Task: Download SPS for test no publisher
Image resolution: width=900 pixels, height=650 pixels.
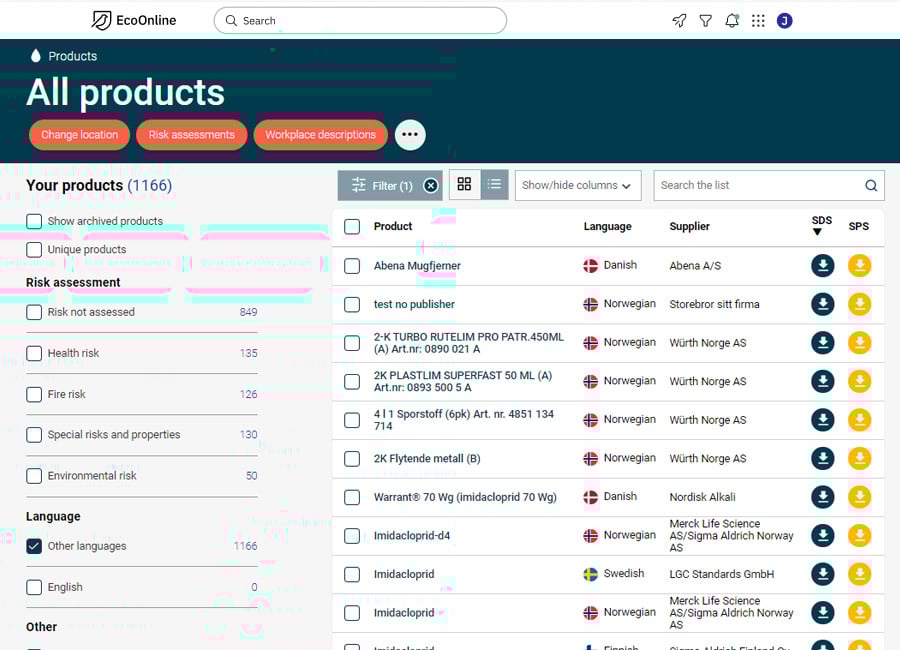Action: [x=859, y=304]
